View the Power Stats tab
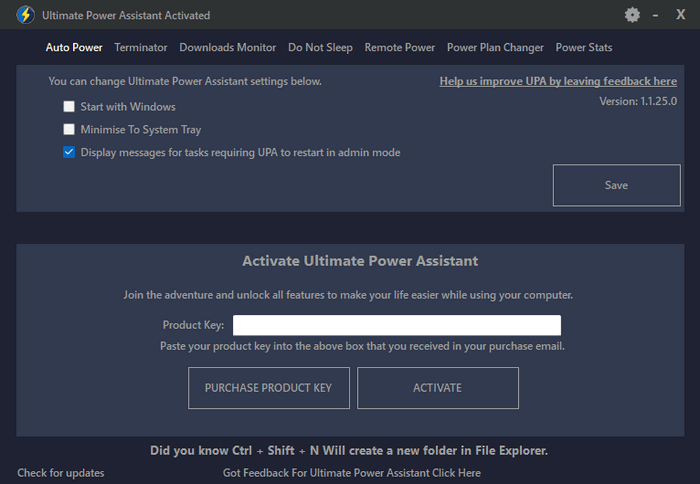The height and width of the screenshot is (484, 700). pos(583,47)
